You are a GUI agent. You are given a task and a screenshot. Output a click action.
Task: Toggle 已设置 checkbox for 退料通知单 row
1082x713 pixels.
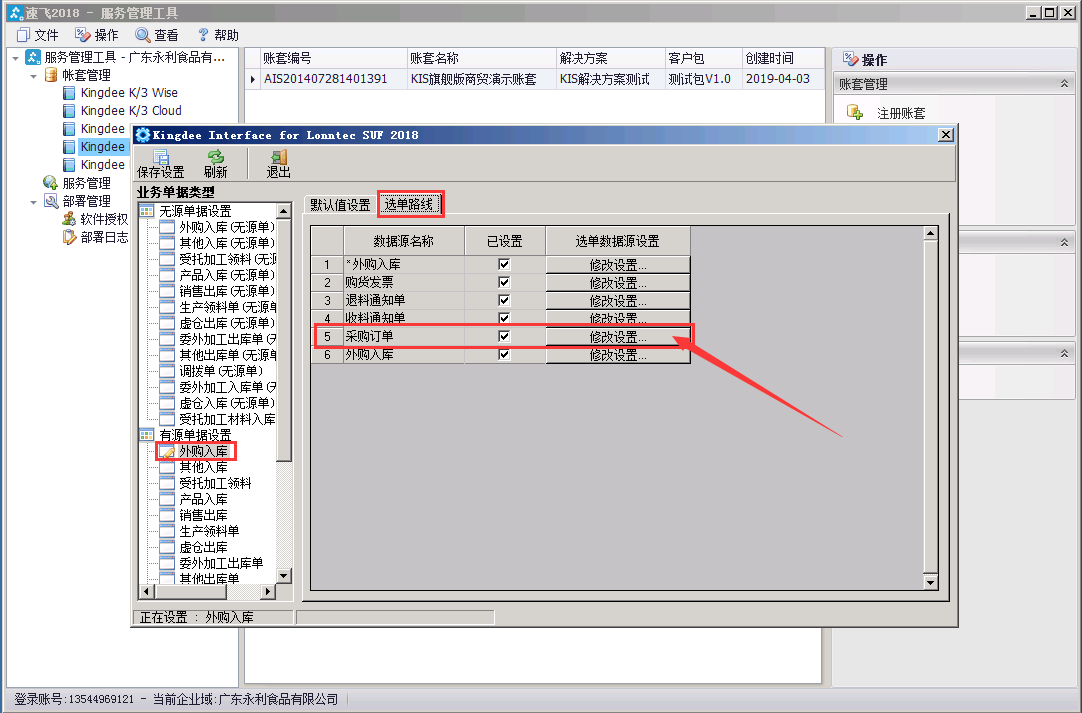tap(504, 300)
